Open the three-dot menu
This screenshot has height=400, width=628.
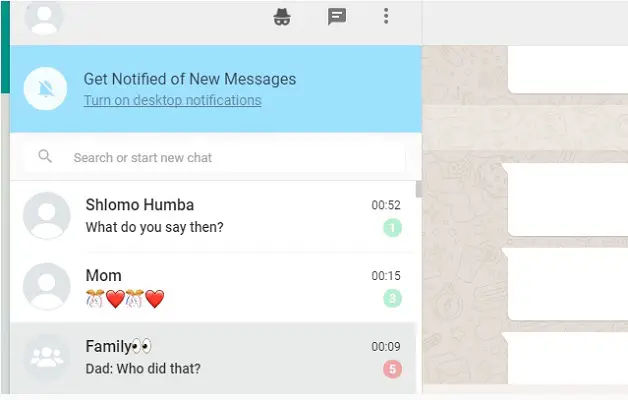pos(386,16)
